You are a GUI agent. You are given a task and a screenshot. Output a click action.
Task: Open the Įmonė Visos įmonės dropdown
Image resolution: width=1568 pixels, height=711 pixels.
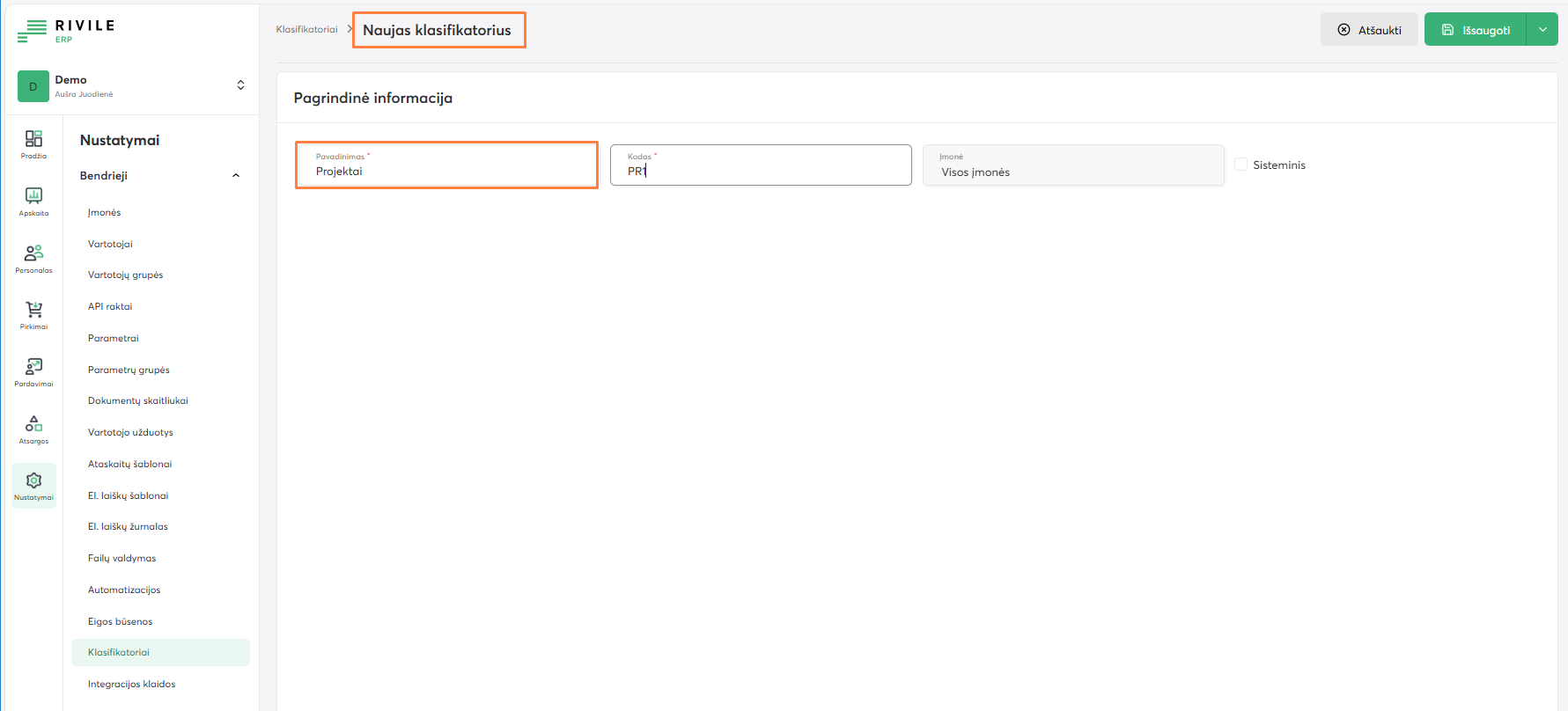(x=1072, y=165)
